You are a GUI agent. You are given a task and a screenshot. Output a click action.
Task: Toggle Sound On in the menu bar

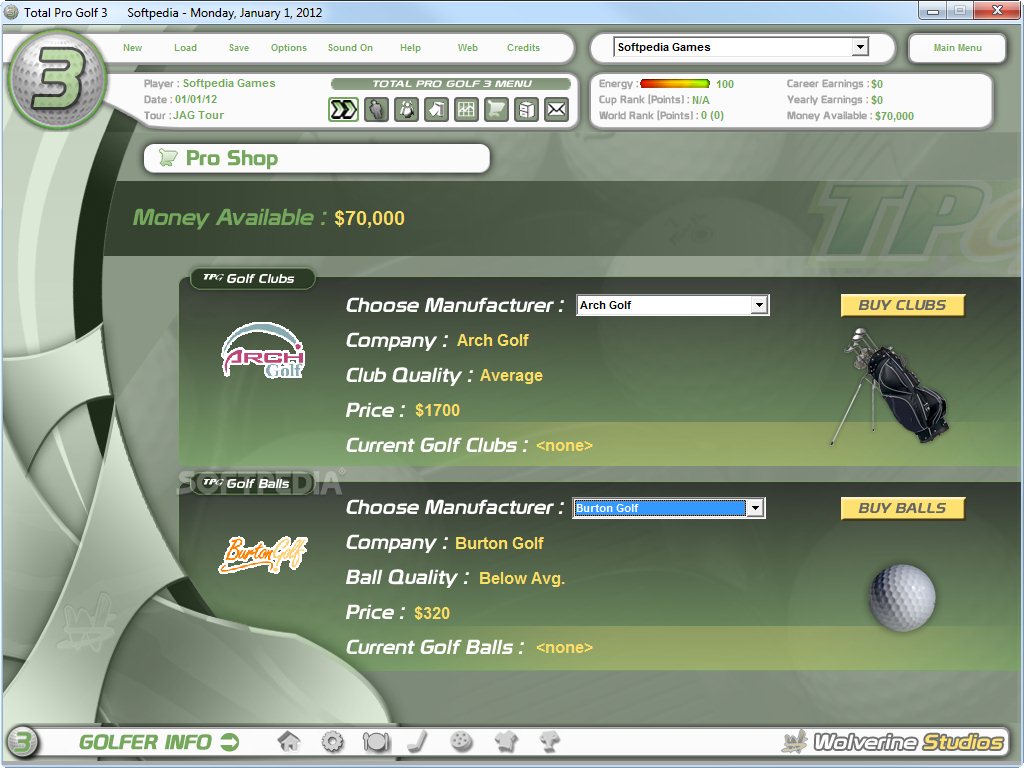[x=350, y=48]
